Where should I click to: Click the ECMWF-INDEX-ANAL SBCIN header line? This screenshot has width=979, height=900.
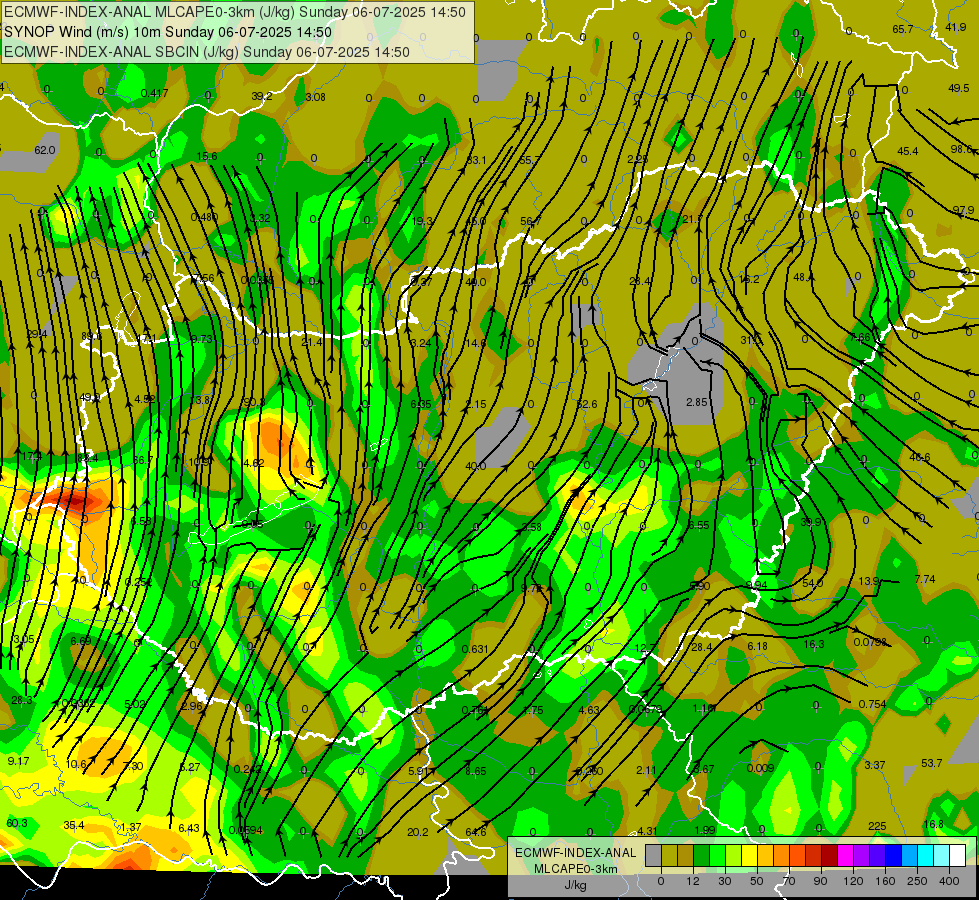[x=207, y=52]
